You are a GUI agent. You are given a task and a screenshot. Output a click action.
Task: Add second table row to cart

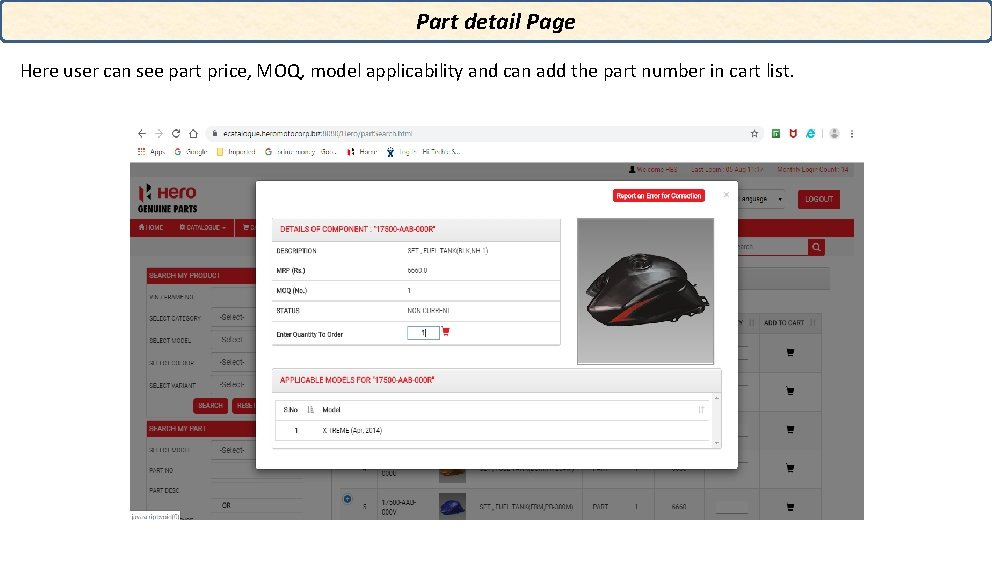point(790,391)
